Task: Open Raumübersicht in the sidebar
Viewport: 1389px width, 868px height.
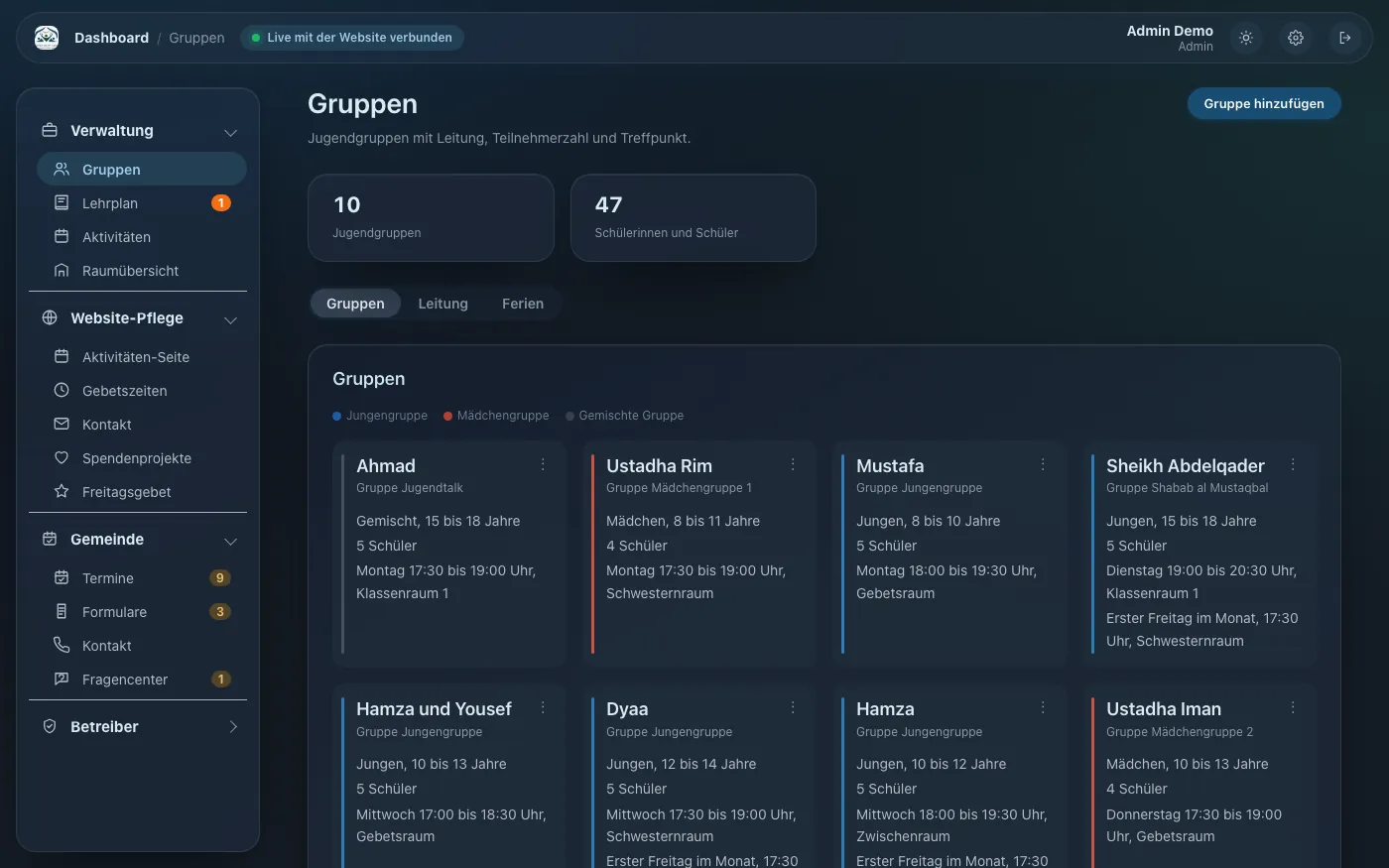Action: (x=142, y=271)
